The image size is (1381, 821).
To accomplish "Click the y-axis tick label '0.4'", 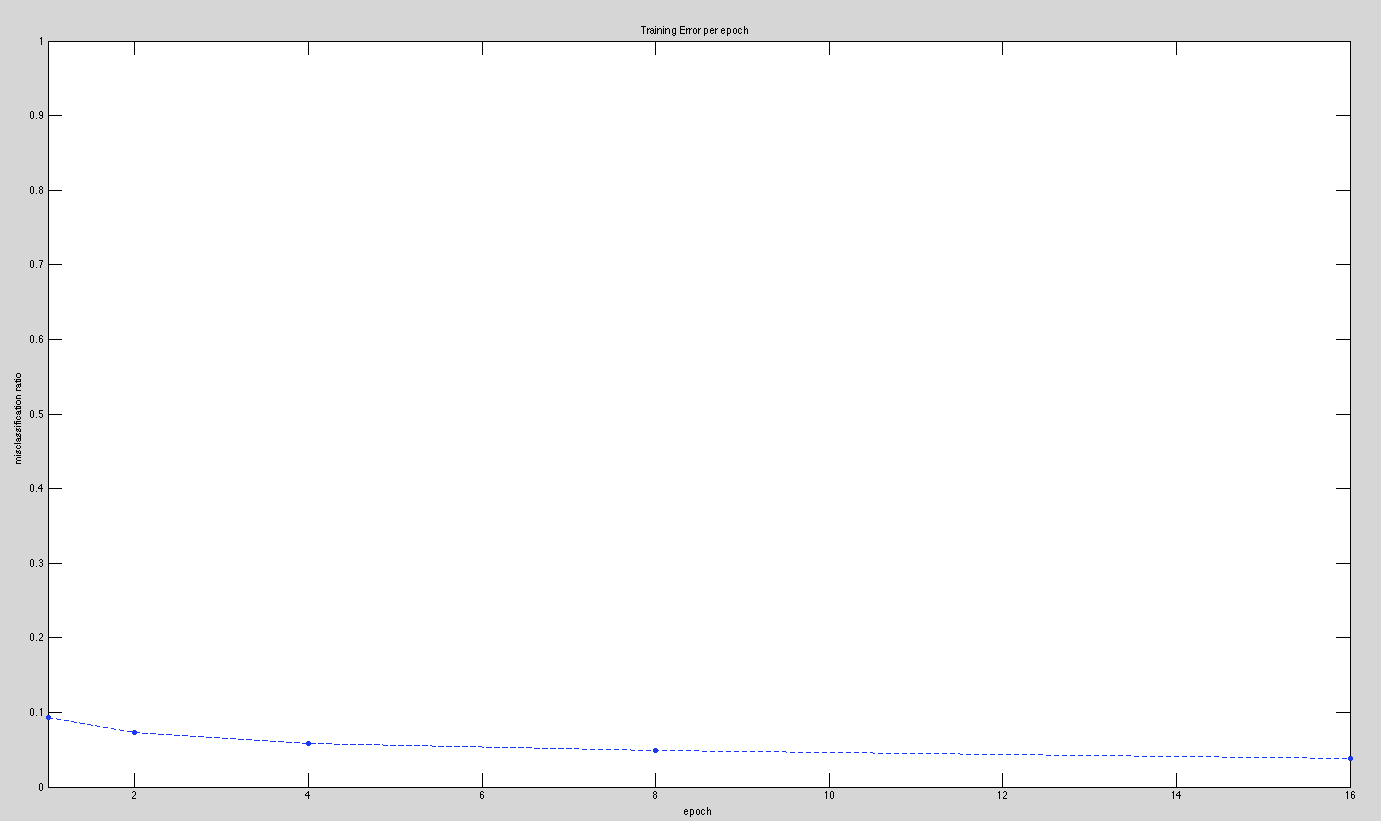I will click(x=37, y=489).
